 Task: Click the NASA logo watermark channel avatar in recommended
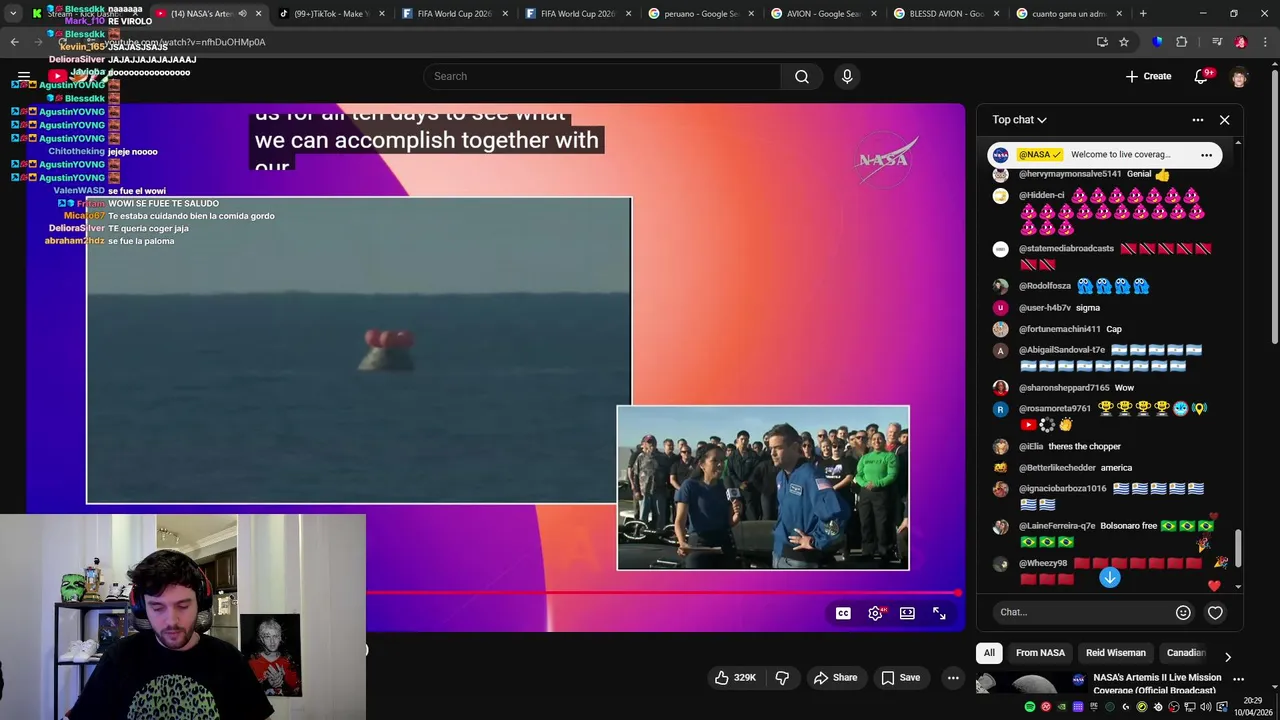[x=1078, y=680]
